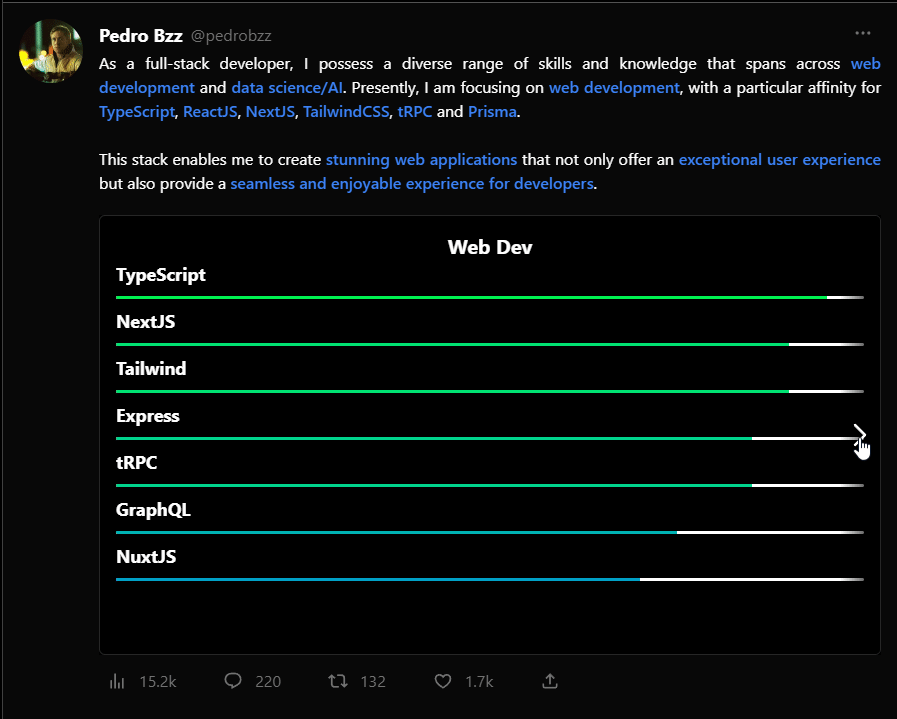897x719 pixels.
Task: Click the reply speech bubble icon
Action: 233,681
